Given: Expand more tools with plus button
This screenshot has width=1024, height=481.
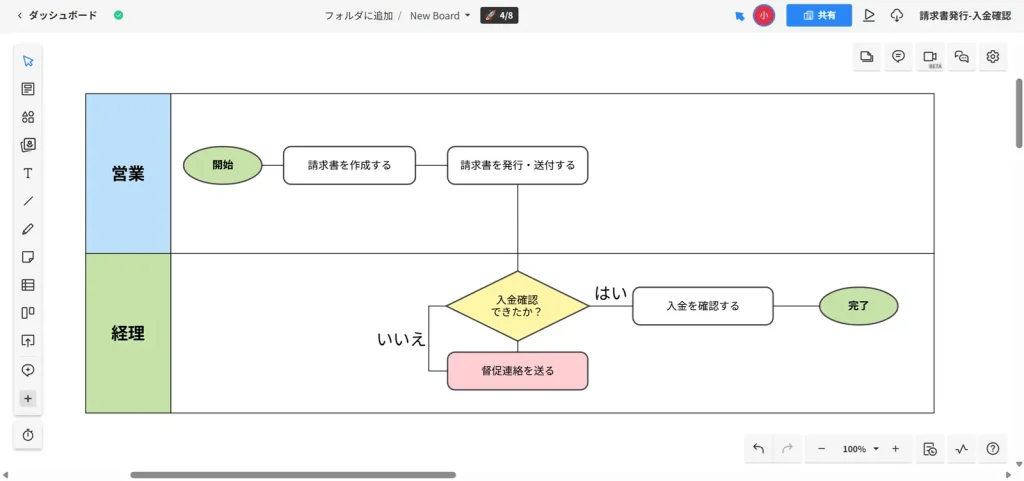Looking at the screenshot, I should pos(28,398).
